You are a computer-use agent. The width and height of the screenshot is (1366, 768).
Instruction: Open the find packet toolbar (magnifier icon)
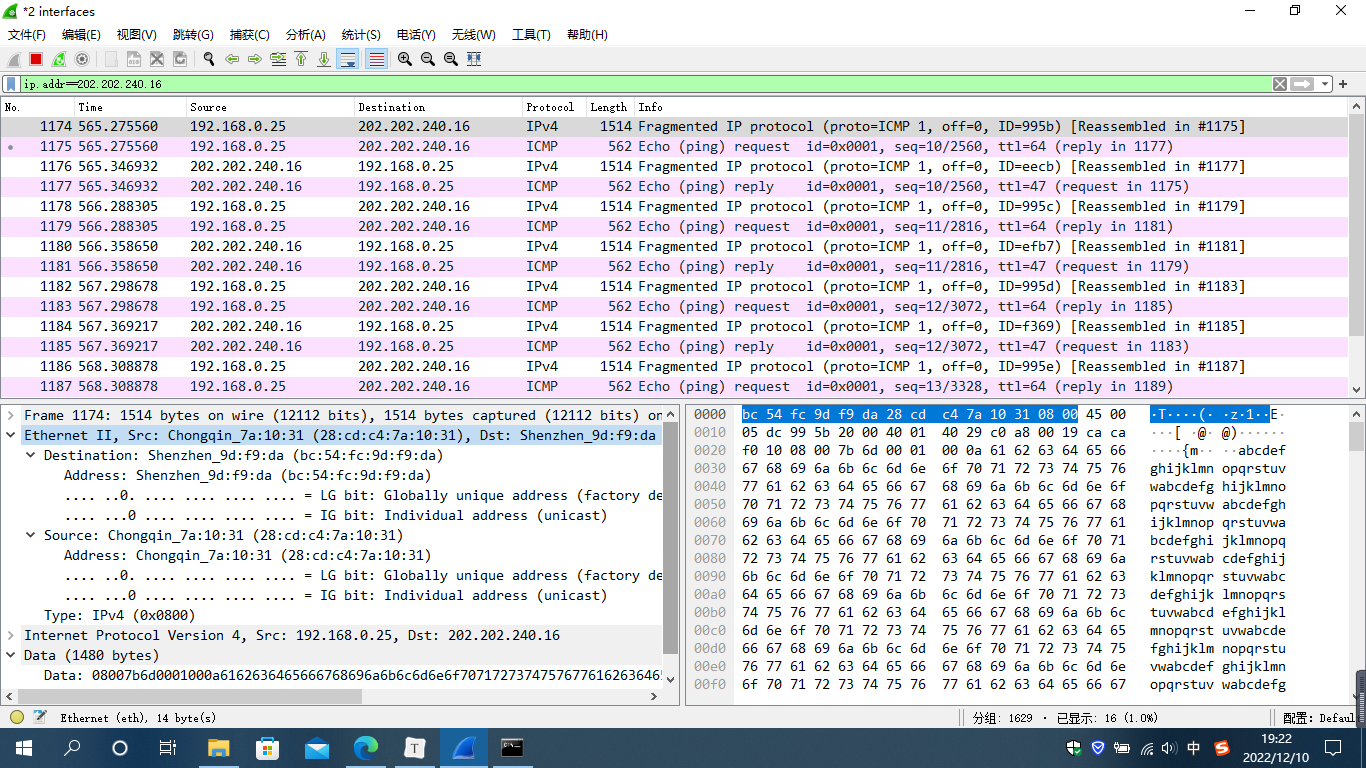click(208, 59)
